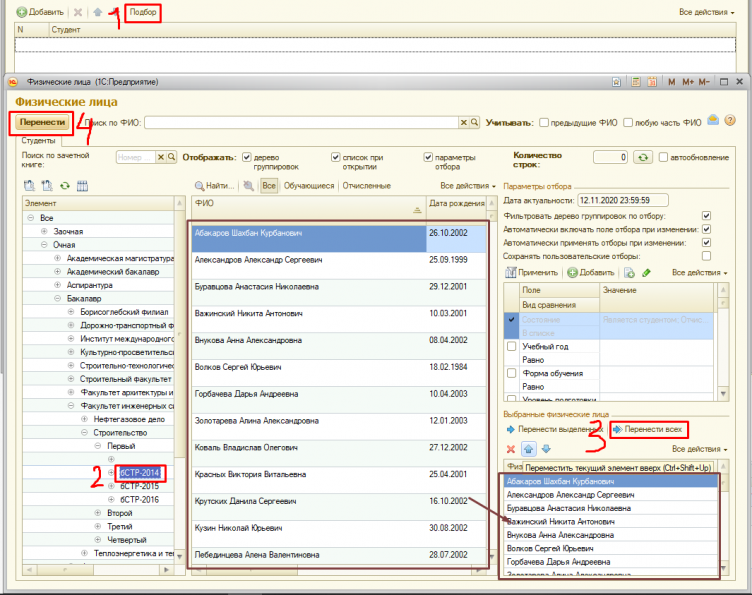Check the Форма обучения filter row checkbox
The image size is (752, 595).
(x=512, y=373)
